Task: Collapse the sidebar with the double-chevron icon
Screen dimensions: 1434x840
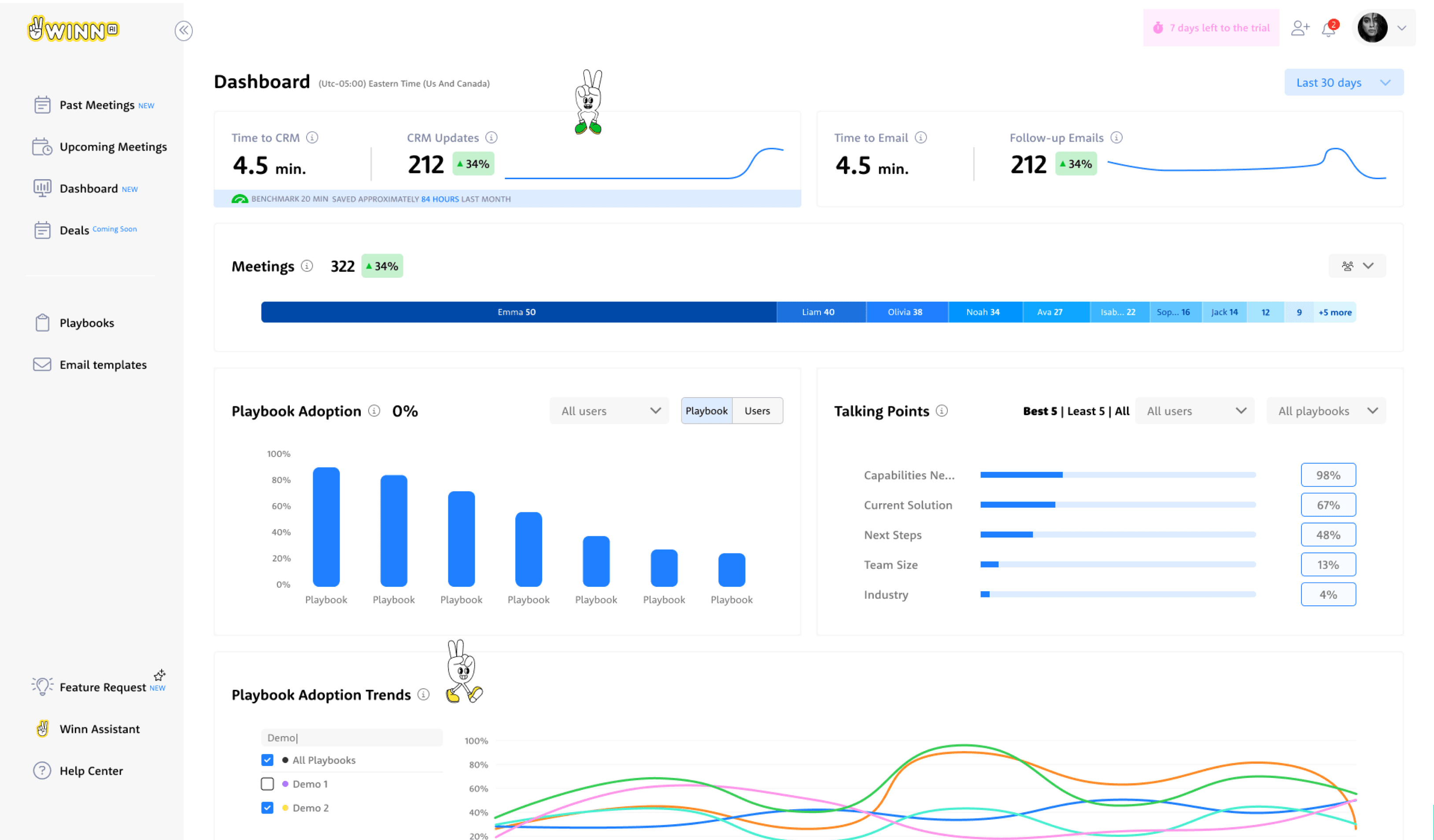Action: (x=183, y=30)
